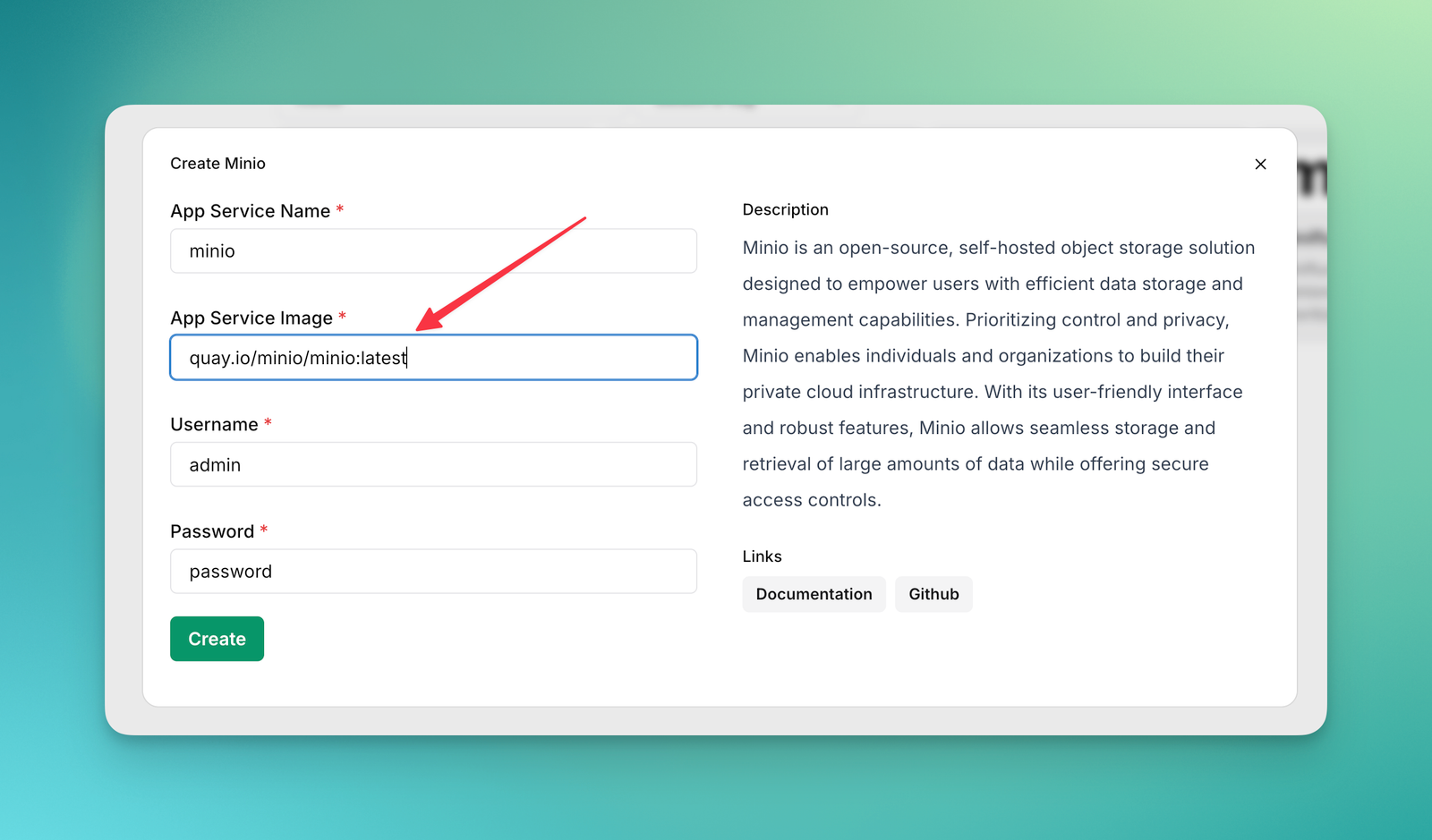Open the Documentation link

pos(814,594)
